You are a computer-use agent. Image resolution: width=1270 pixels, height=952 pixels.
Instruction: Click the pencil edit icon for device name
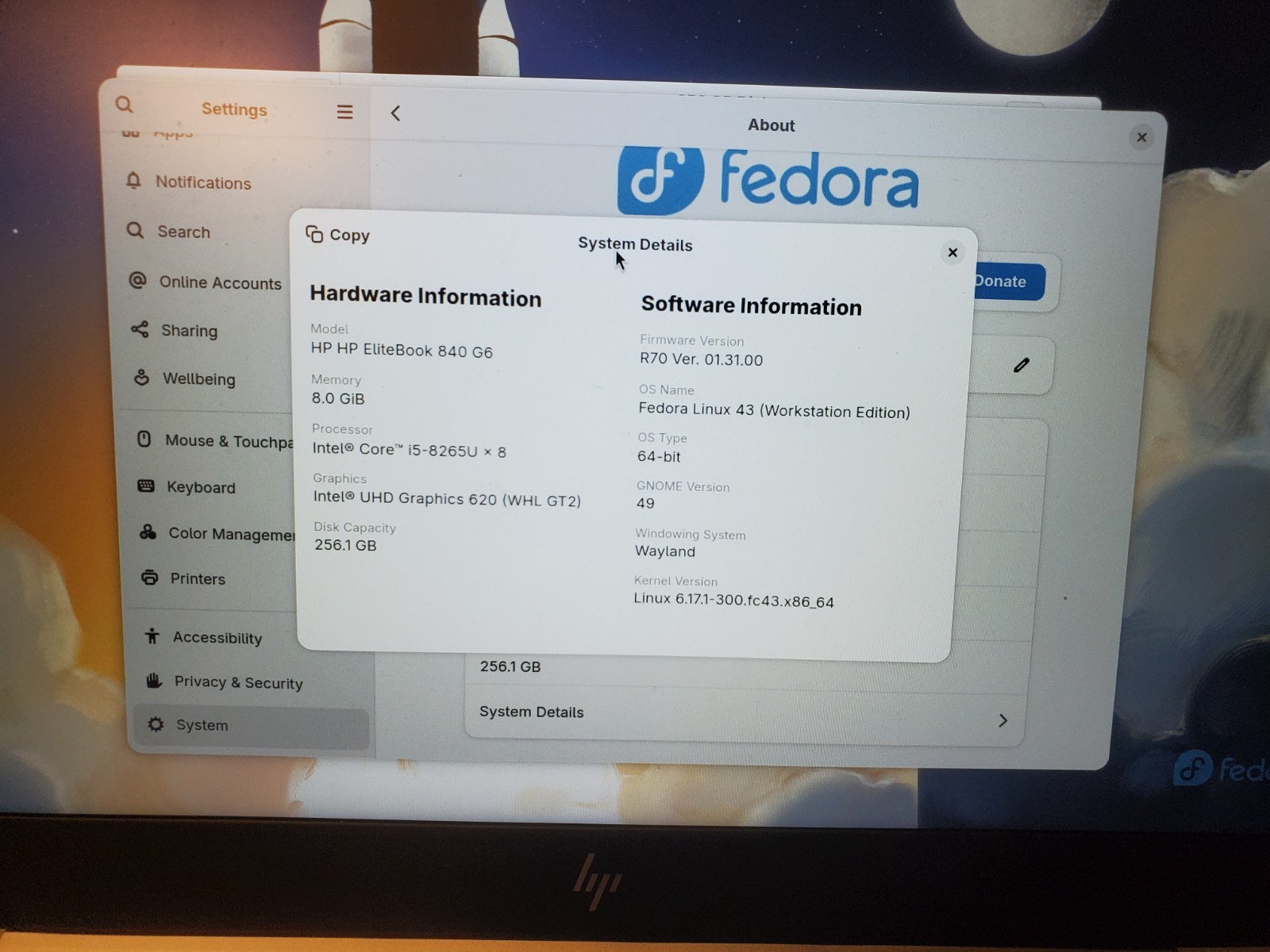1022,365
